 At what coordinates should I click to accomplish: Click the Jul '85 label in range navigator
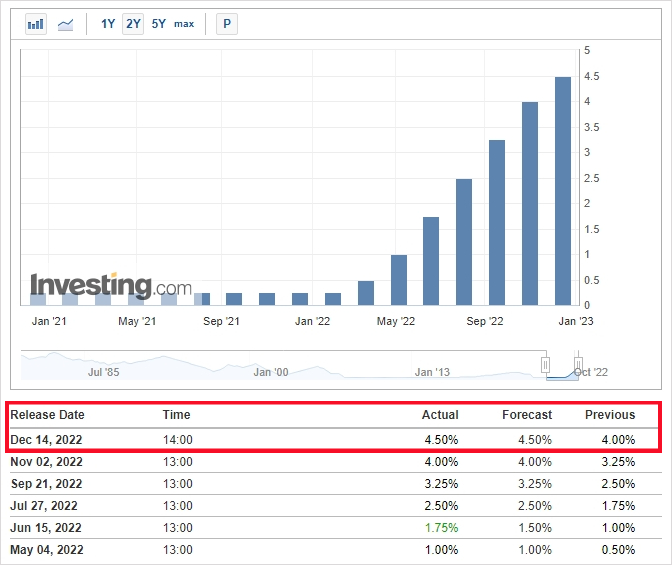pos(104,372)
